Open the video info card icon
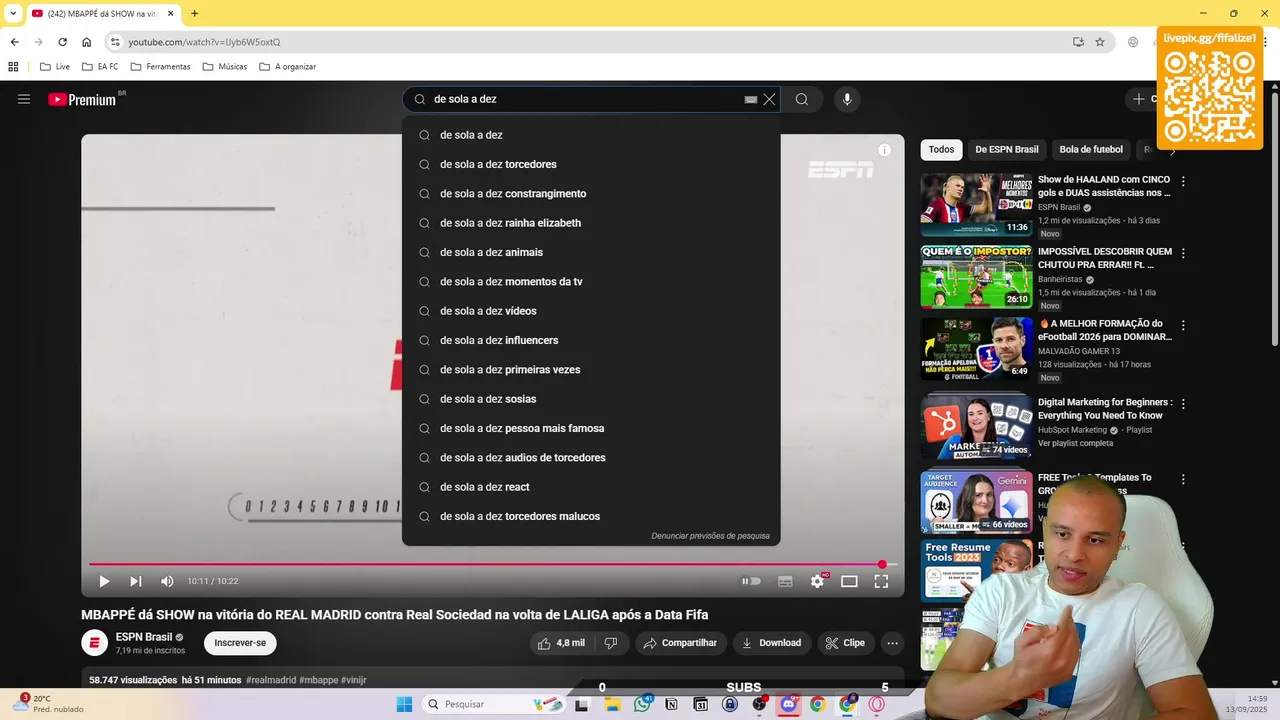Image resolution: width=1280 pixels, height=720 pixels. point(884,150)
